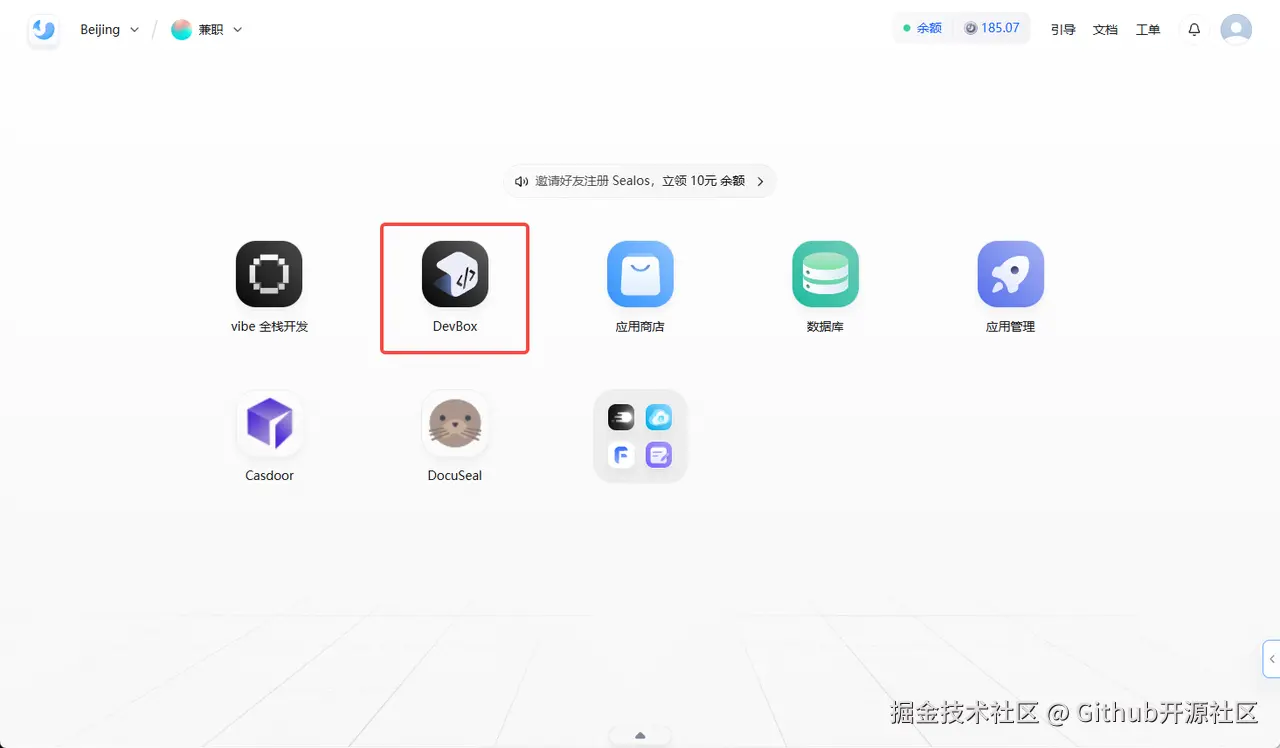Click the 'Casdoor' label text
Screen dimensions: 1280x748
pyautogui.click(x=269, y=475)
